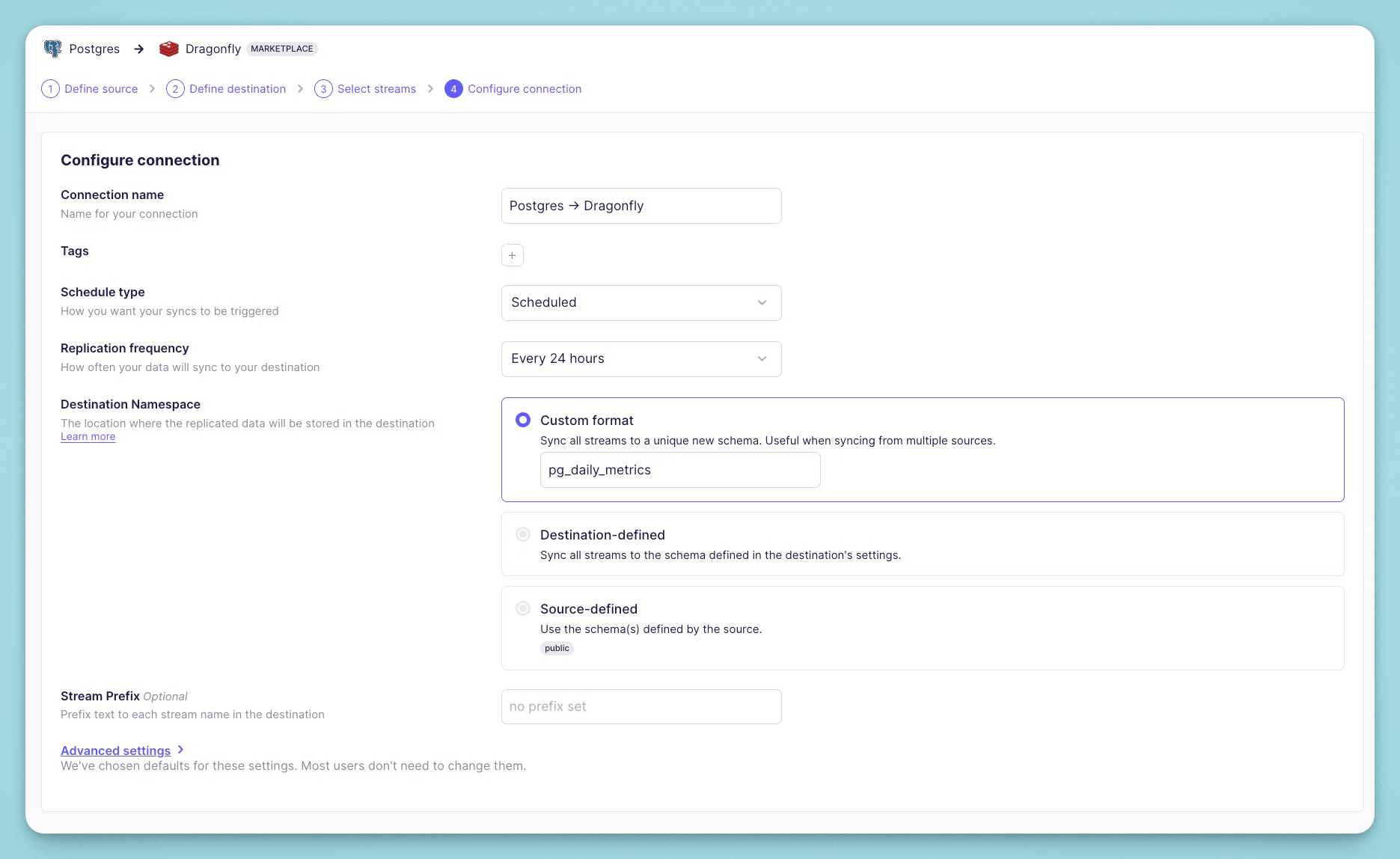Viewport: 1400px width, 859px height.
Task: Open the Schedule type dropdown
Action: (641, 303)
